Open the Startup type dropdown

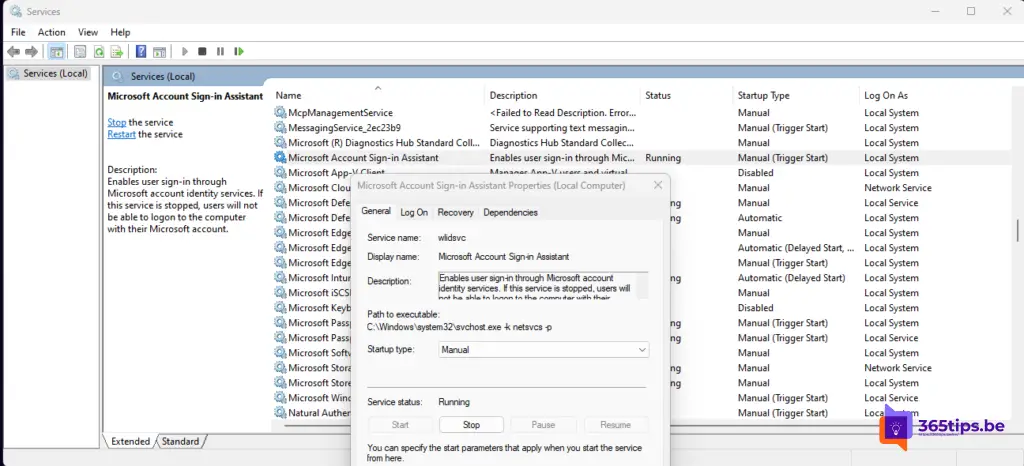pyautogui.click(x=543, y=350)
